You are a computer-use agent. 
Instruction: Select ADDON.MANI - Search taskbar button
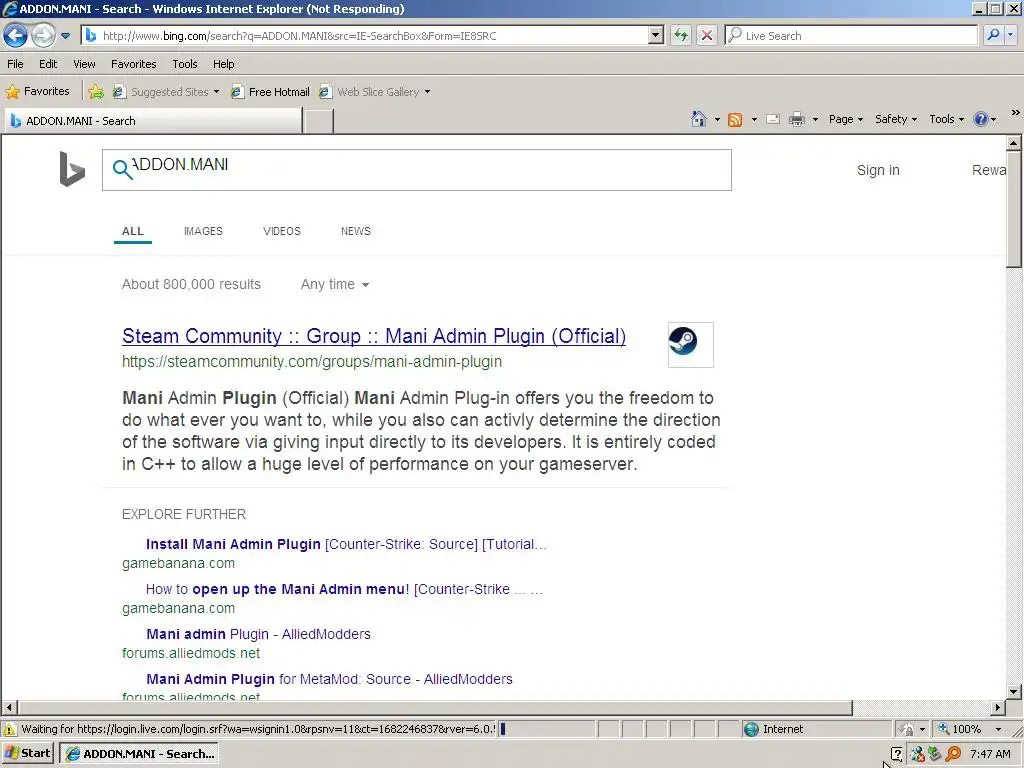138,753
